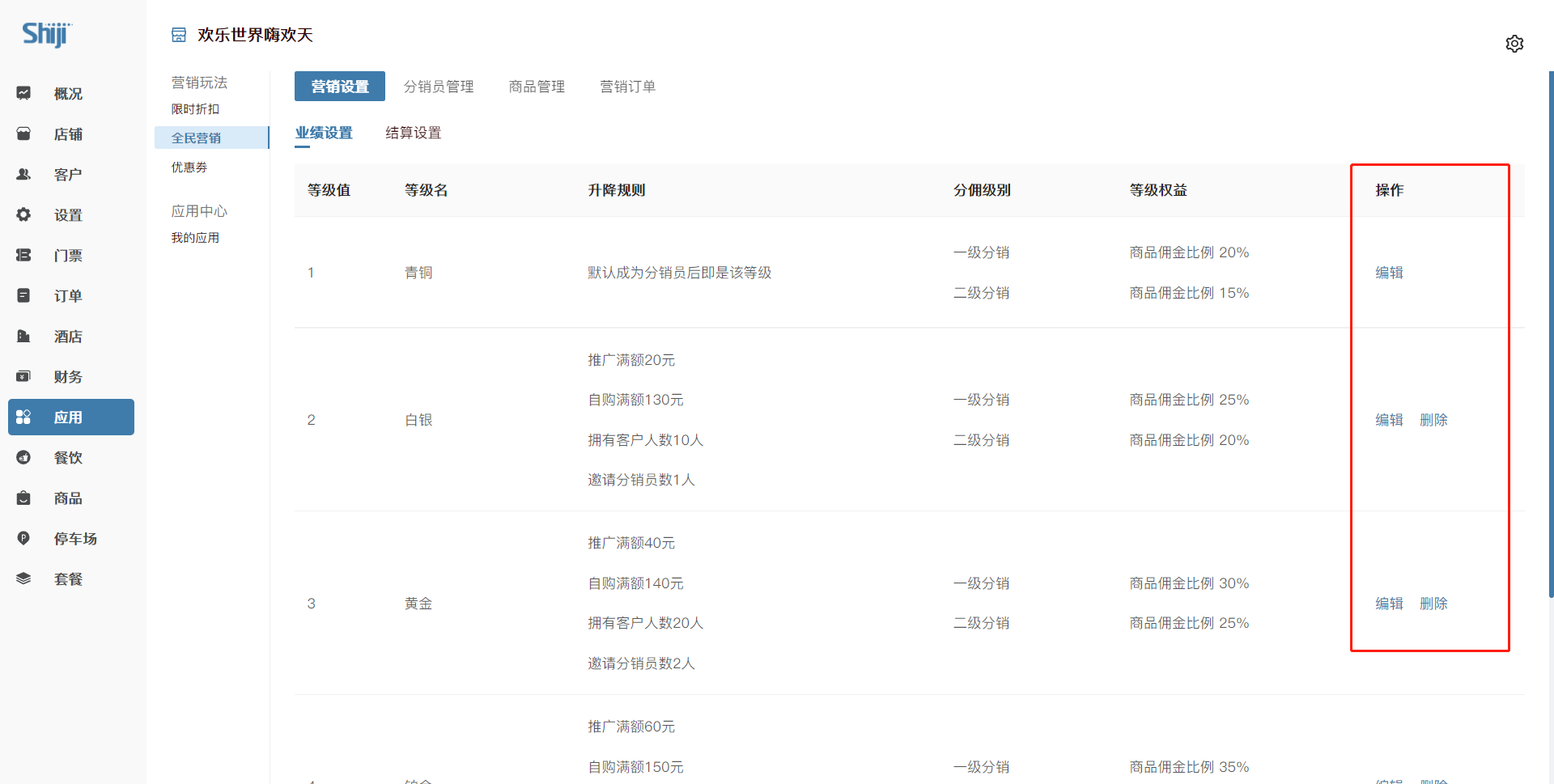
Task: Click the 店铺 shop icon
Action: click(23, 133)
